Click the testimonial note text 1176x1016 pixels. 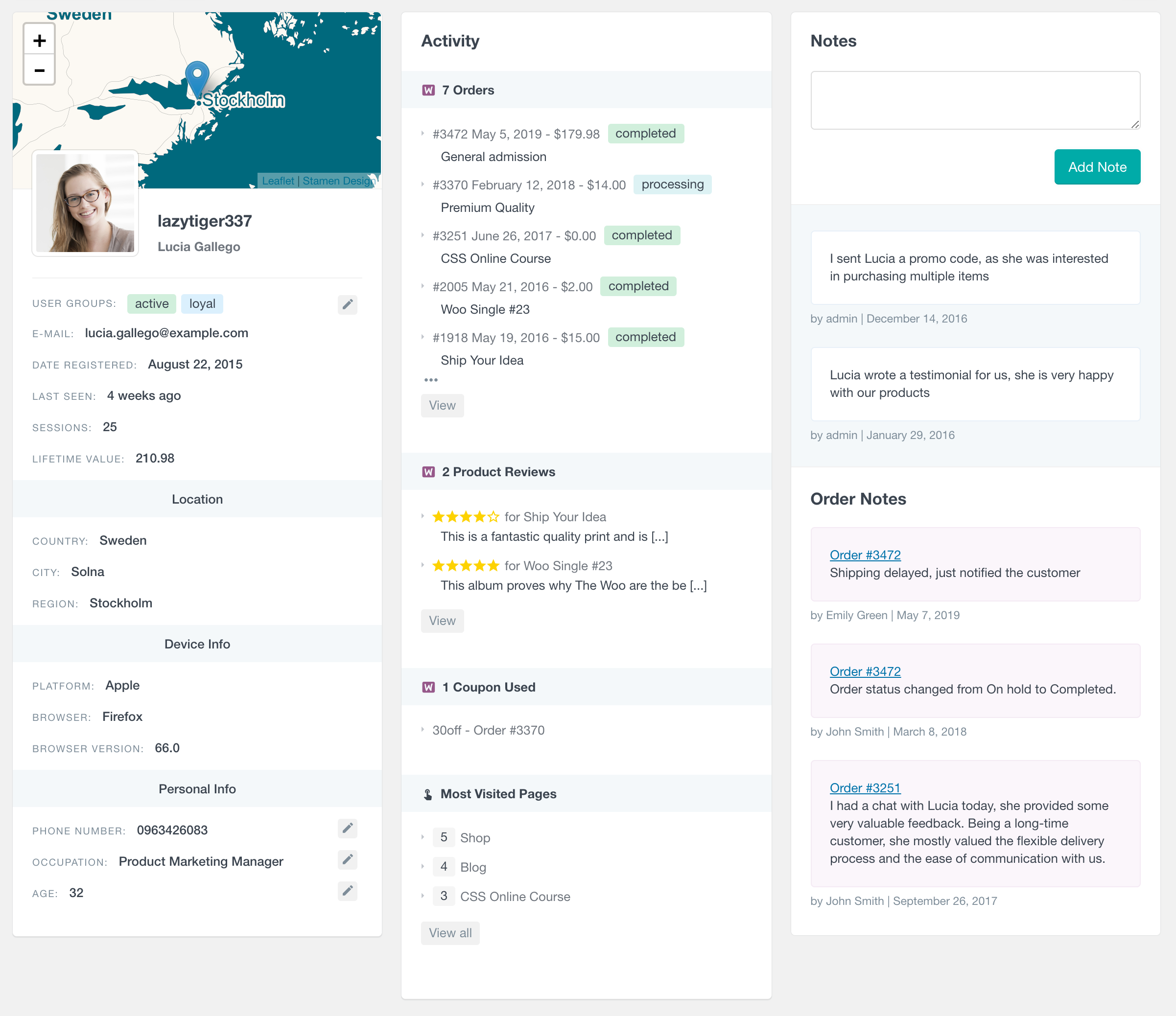click(971, 384)
